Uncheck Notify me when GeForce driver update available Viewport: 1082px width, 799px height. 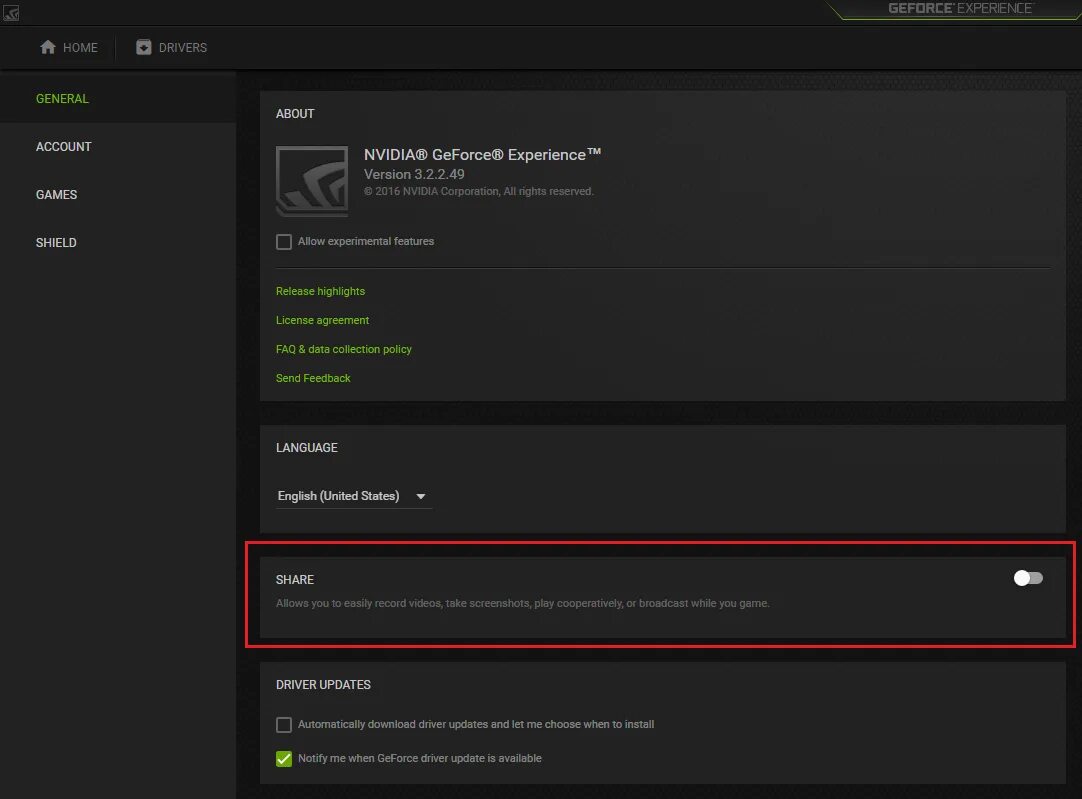pyautogui.click(x=284, y=759)
